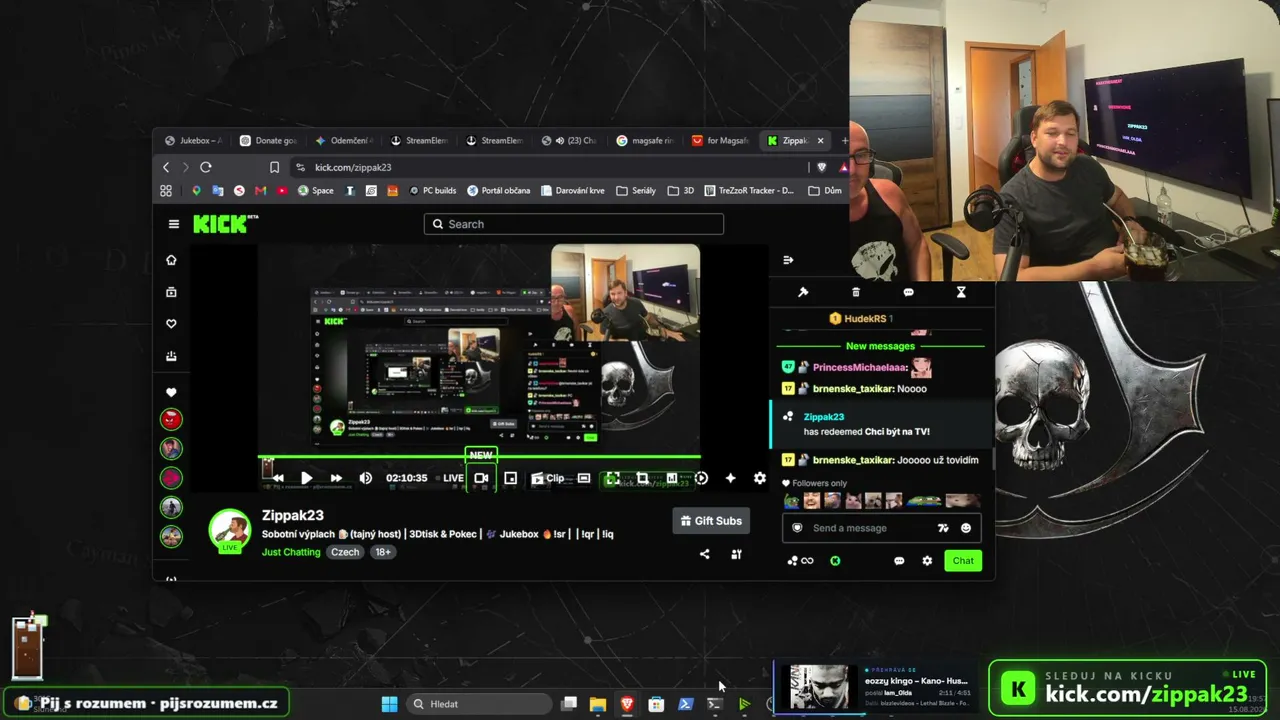The height and width of the screenshot is (720, 1280).
Task: Switch to the Jukebox browser tab
Action: tap(194, 141)
